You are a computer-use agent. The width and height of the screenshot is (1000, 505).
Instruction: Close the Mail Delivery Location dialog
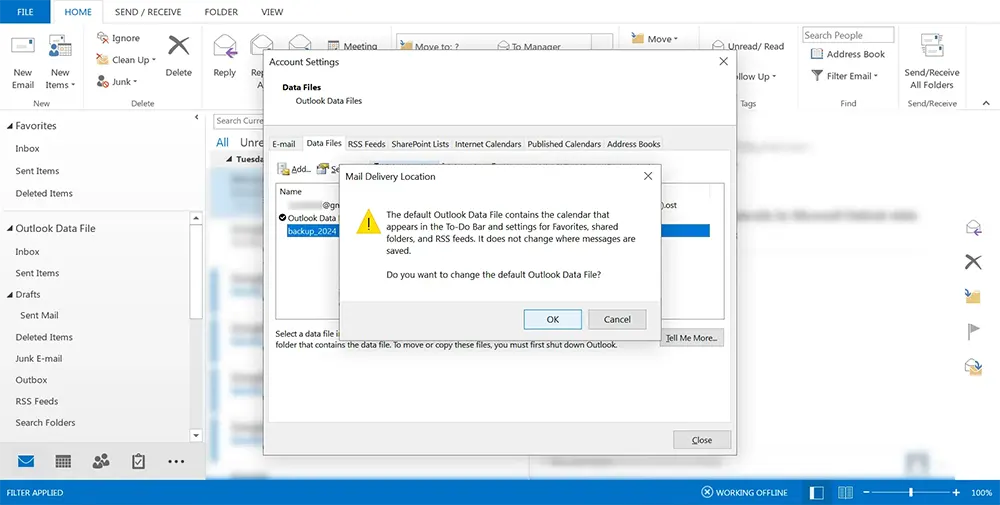point(648,176)
